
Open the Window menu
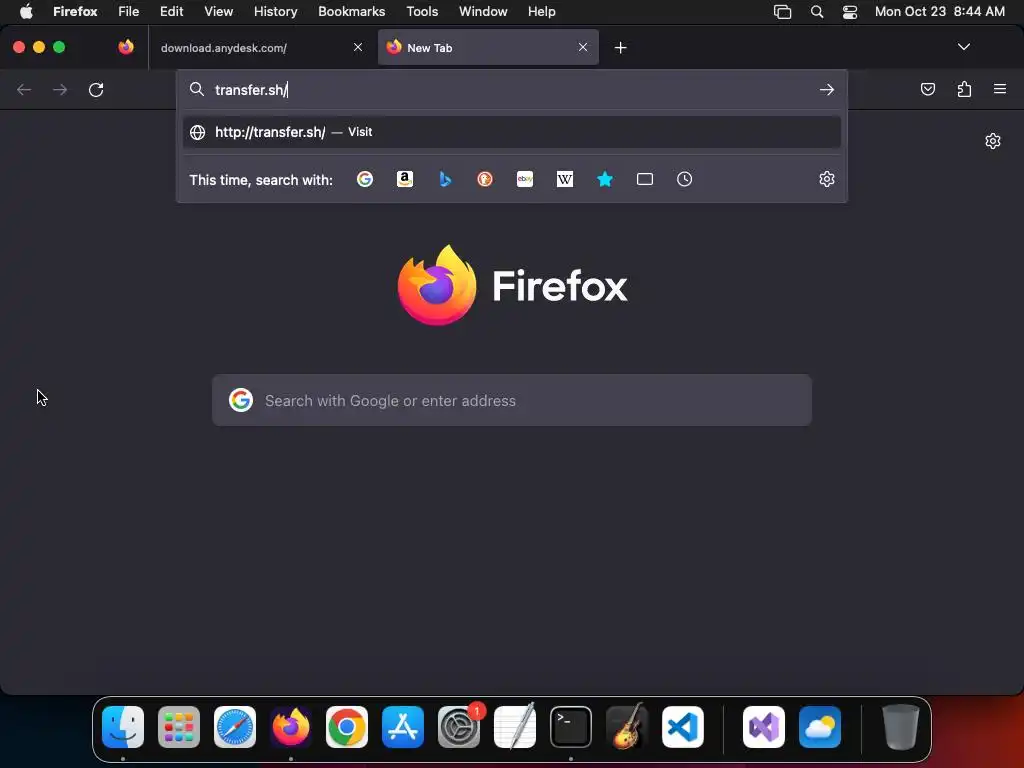(483, 11)
